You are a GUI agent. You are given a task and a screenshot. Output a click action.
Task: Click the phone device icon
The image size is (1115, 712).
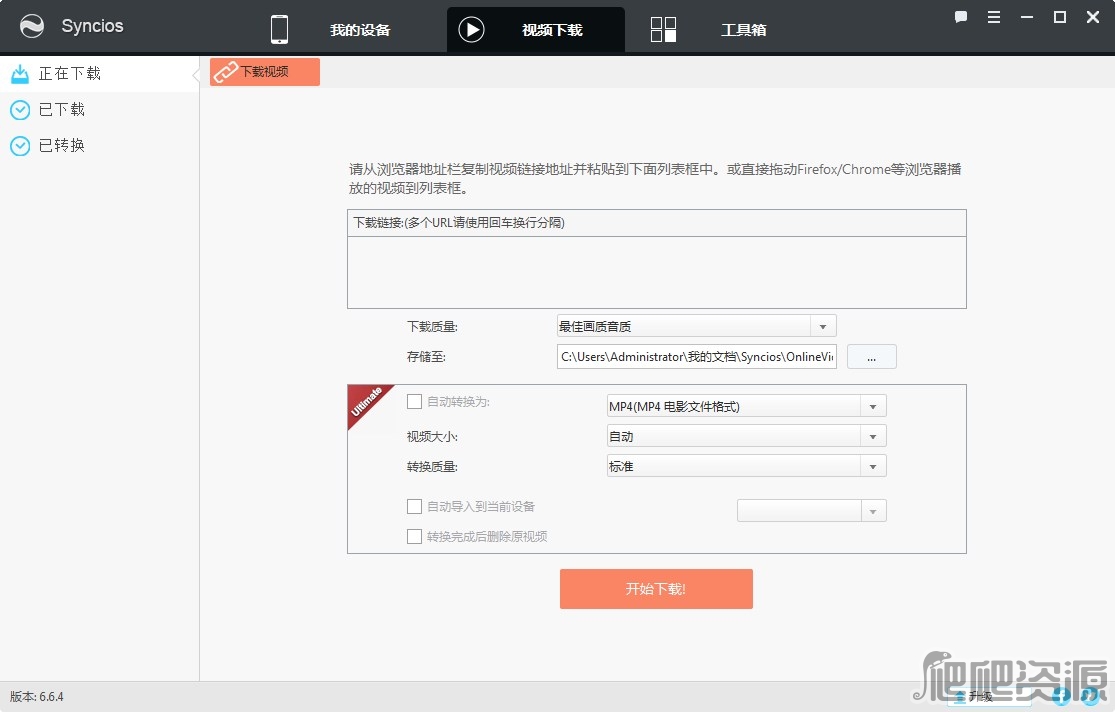coord(279,29)
